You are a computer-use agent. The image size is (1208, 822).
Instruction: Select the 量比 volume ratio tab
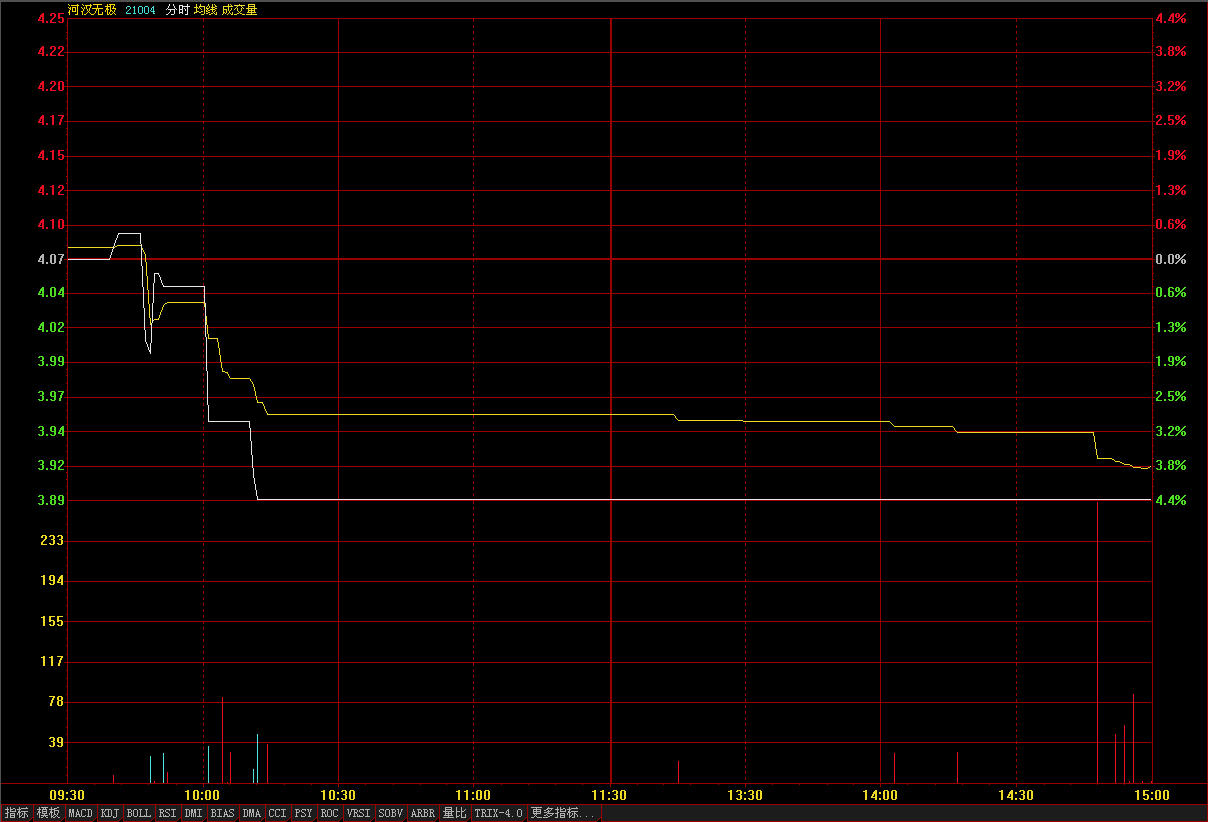455,813
